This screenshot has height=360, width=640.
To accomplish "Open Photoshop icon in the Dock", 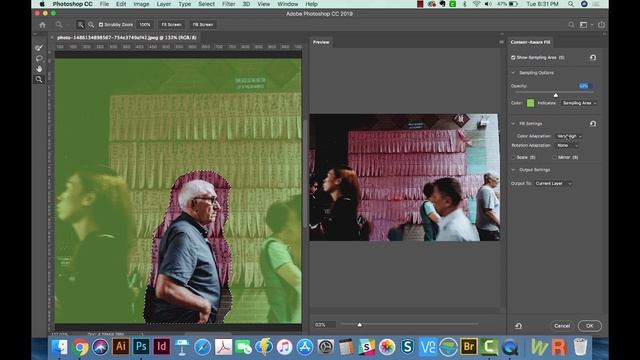I will click(x=141, y=347).
